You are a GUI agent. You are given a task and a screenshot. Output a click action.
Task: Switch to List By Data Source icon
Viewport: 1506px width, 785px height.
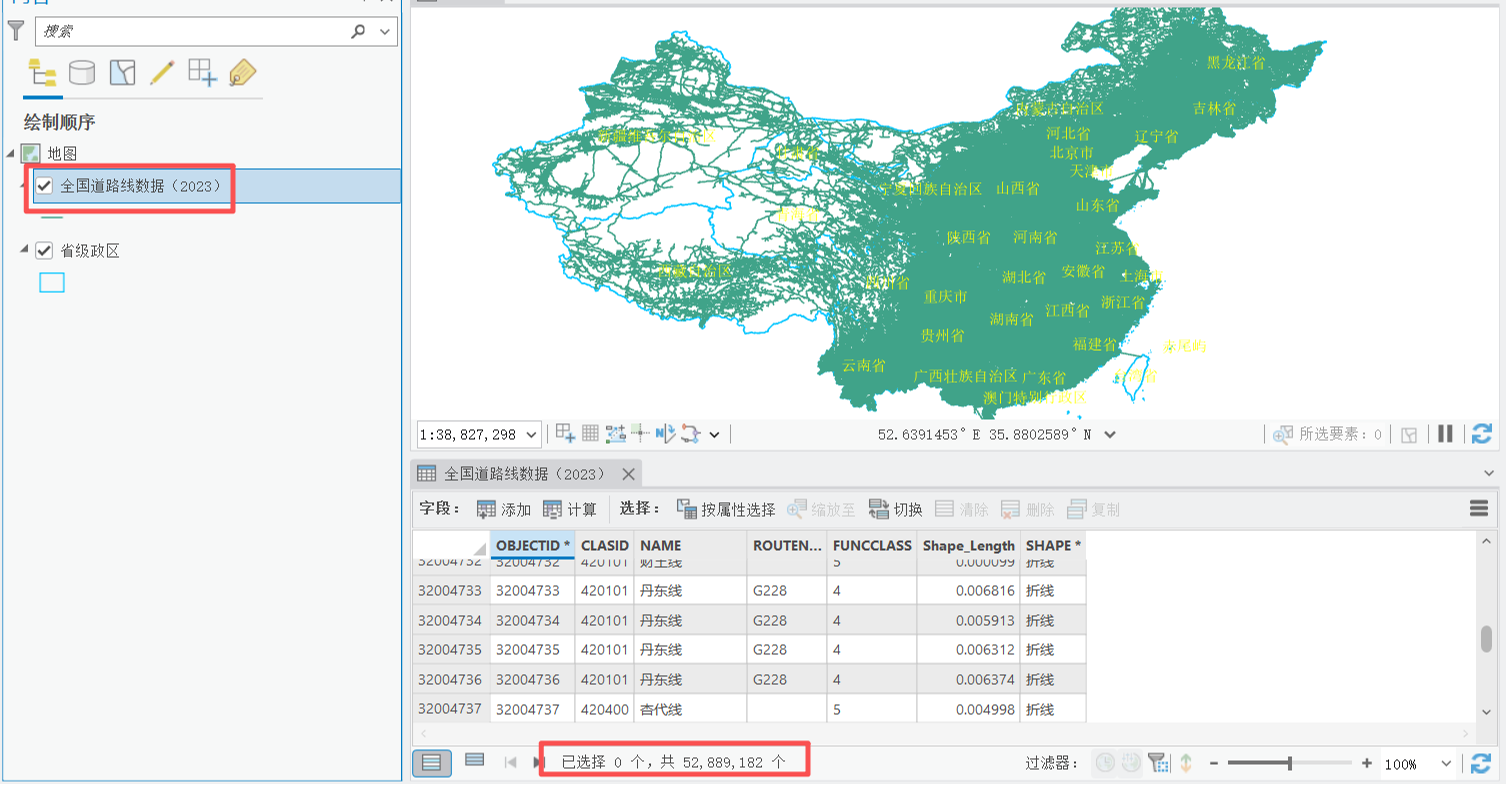click(x=82, y=73)
